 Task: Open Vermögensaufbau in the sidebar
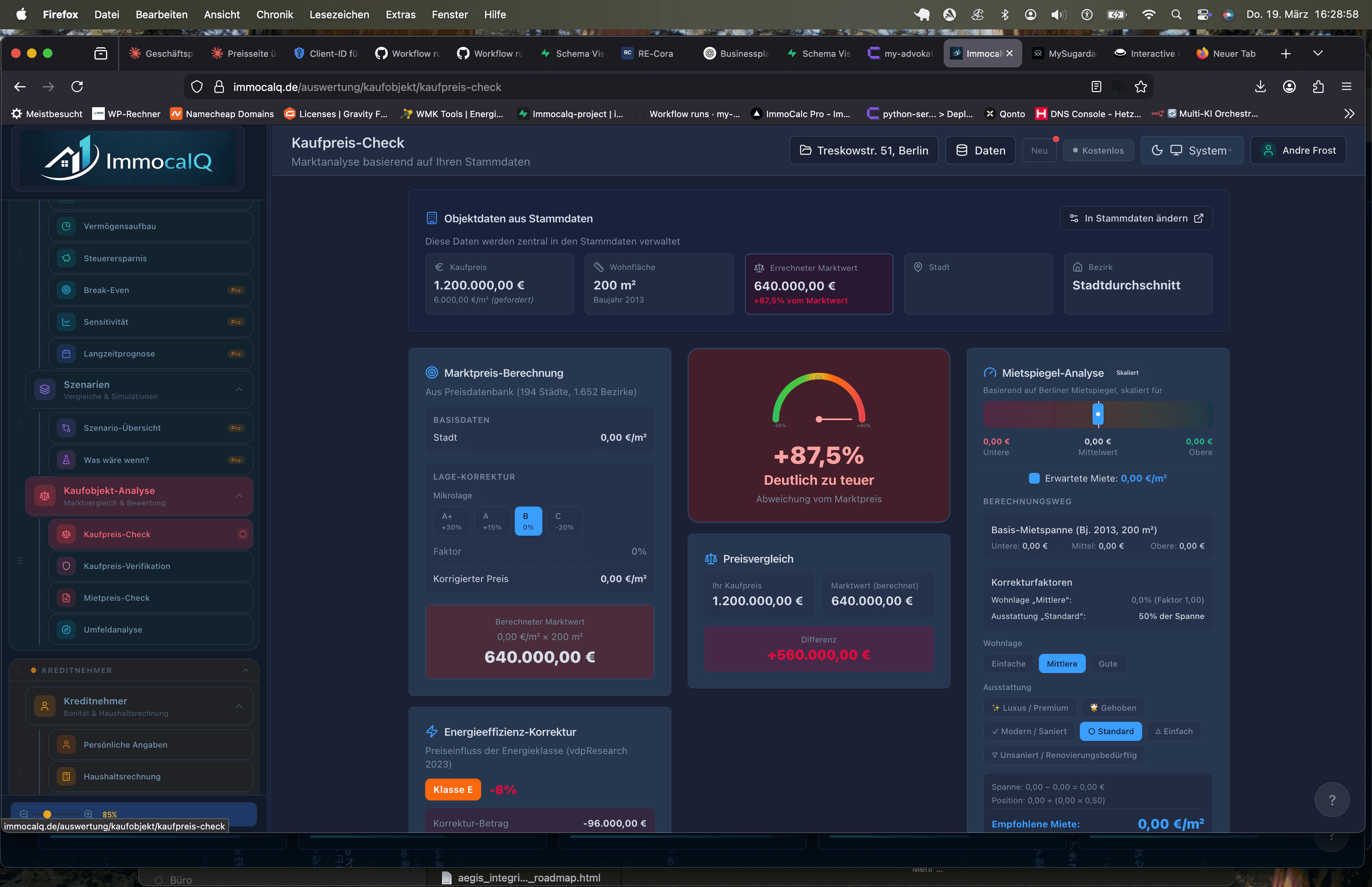point(151,226)
